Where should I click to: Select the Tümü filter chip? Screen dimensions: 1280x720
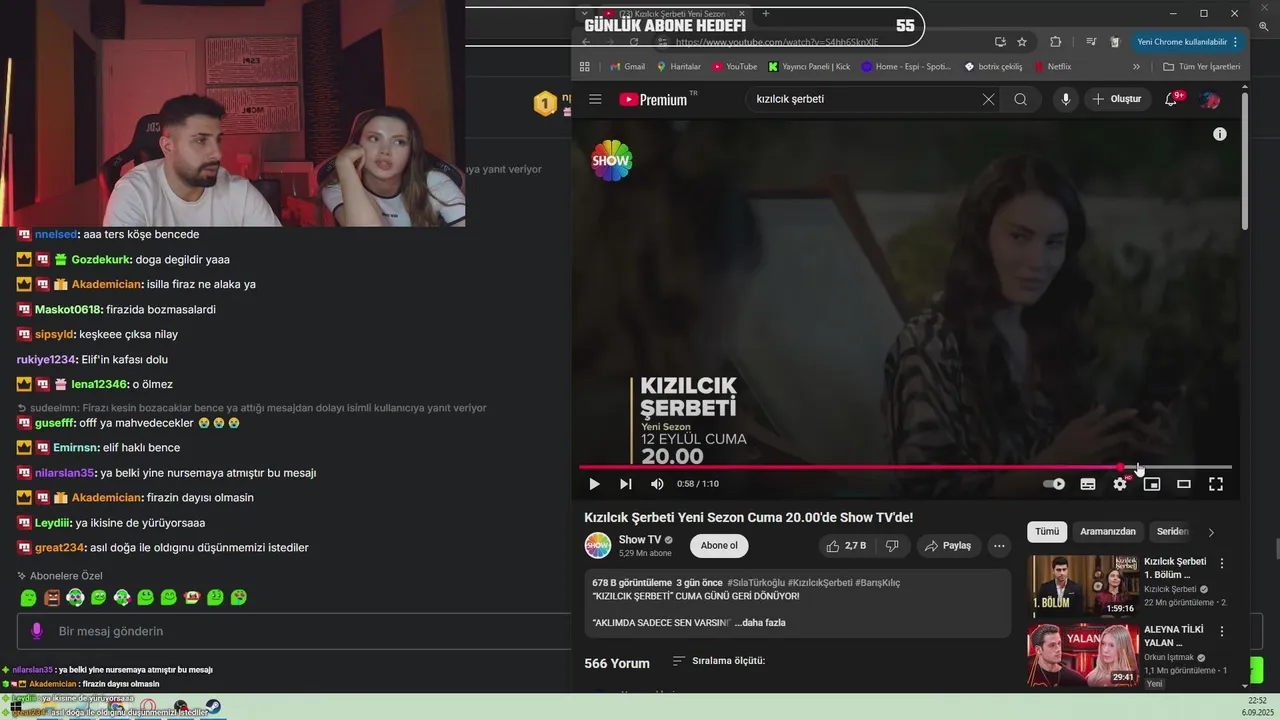point(1047,532)
